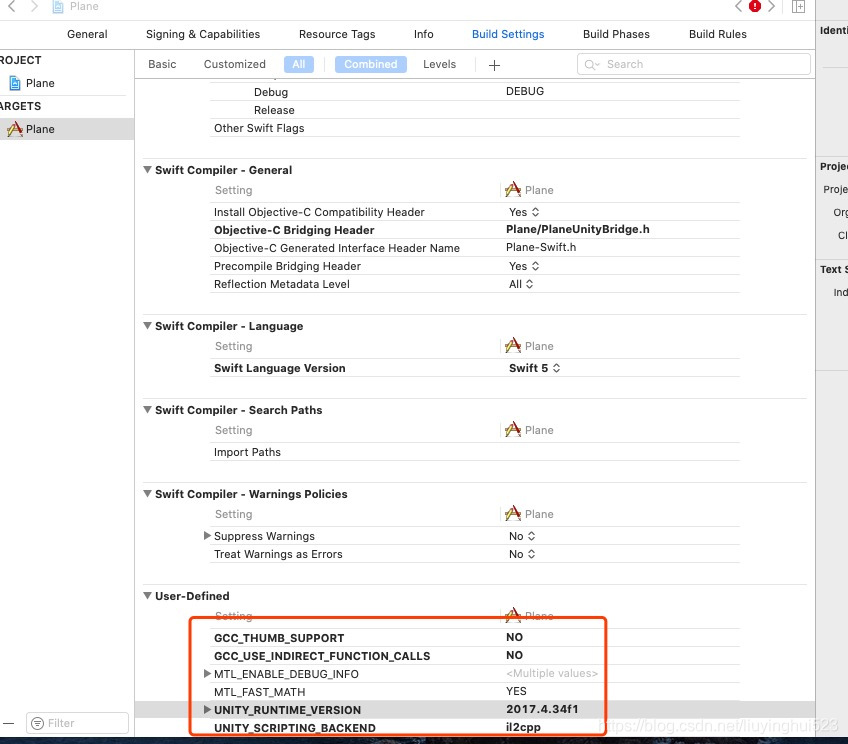
Task: Go forward with the navigation forward arrow
Action: click(34, 6)
